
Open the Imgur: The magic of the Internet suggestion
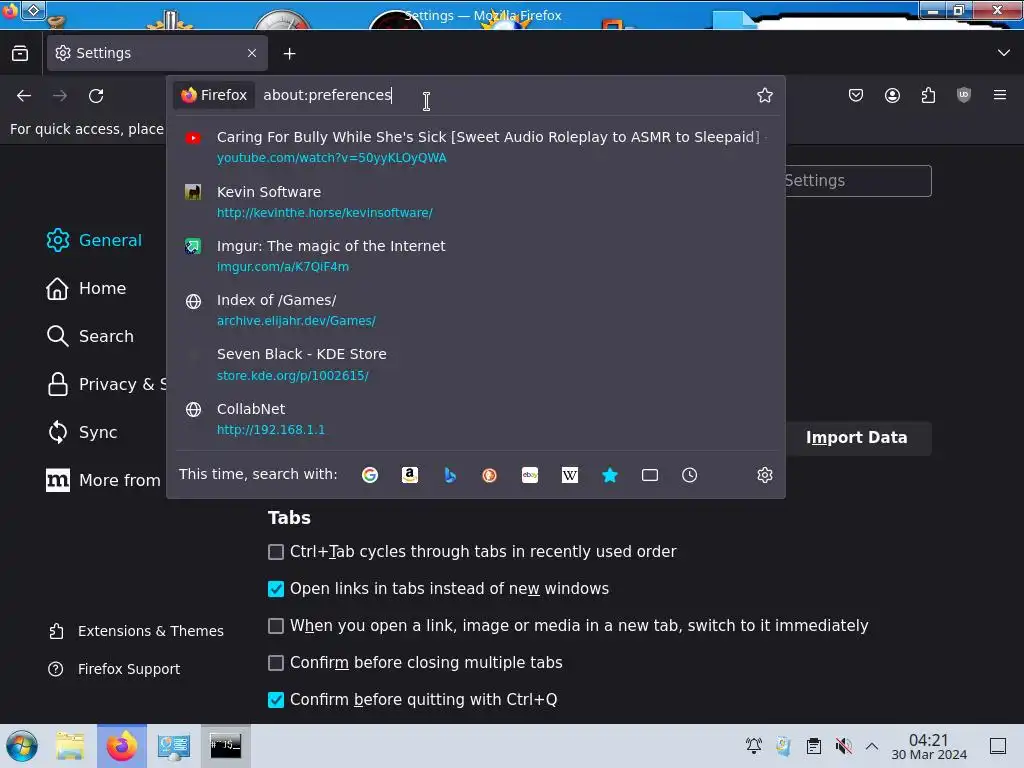pos(476,256)
